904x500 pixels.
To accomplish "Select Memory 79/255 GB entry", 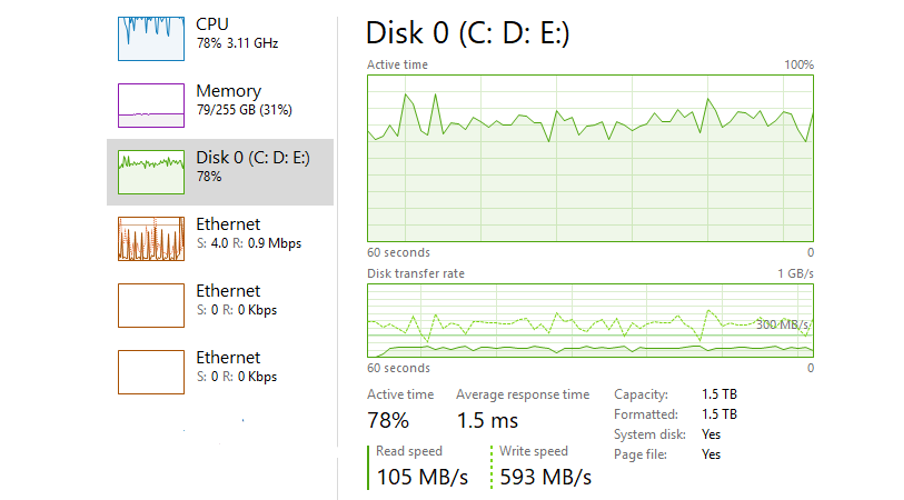I will pyautogui.click(x=244, y=100).
